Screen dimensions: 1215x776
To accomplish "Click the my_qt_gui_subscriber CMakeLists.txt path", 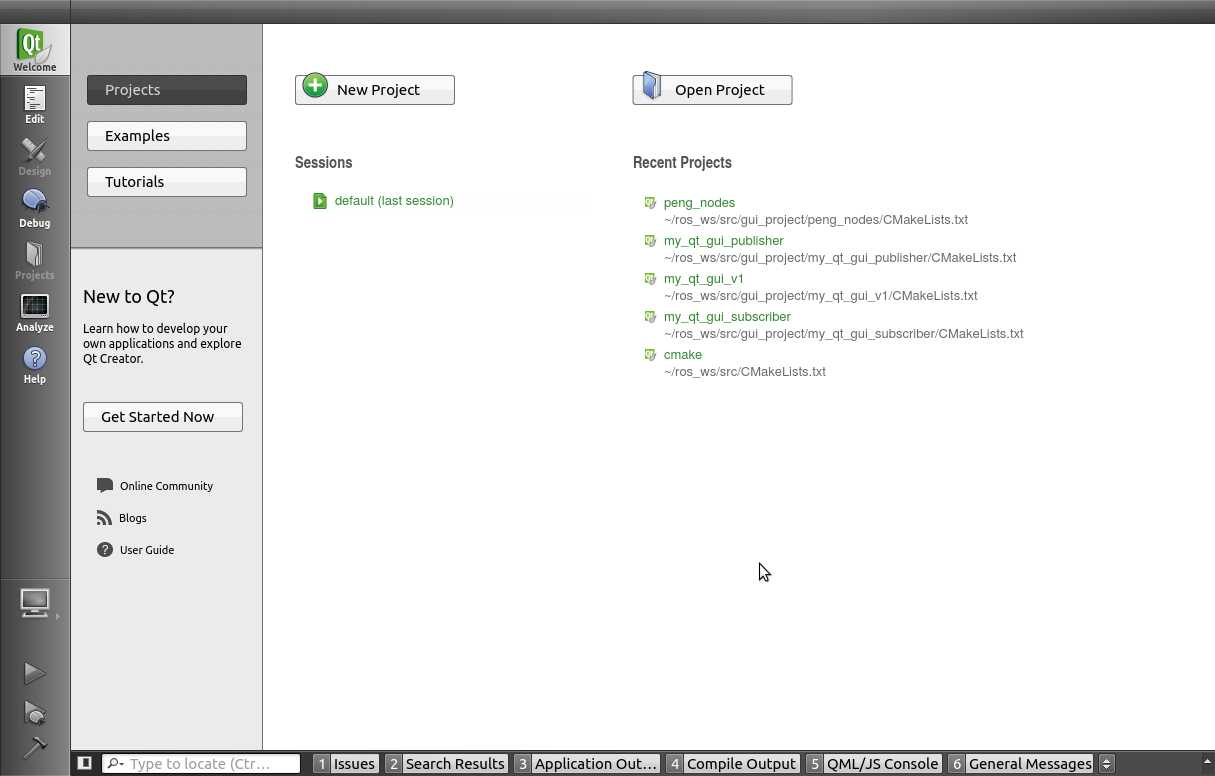I will 844,334.
